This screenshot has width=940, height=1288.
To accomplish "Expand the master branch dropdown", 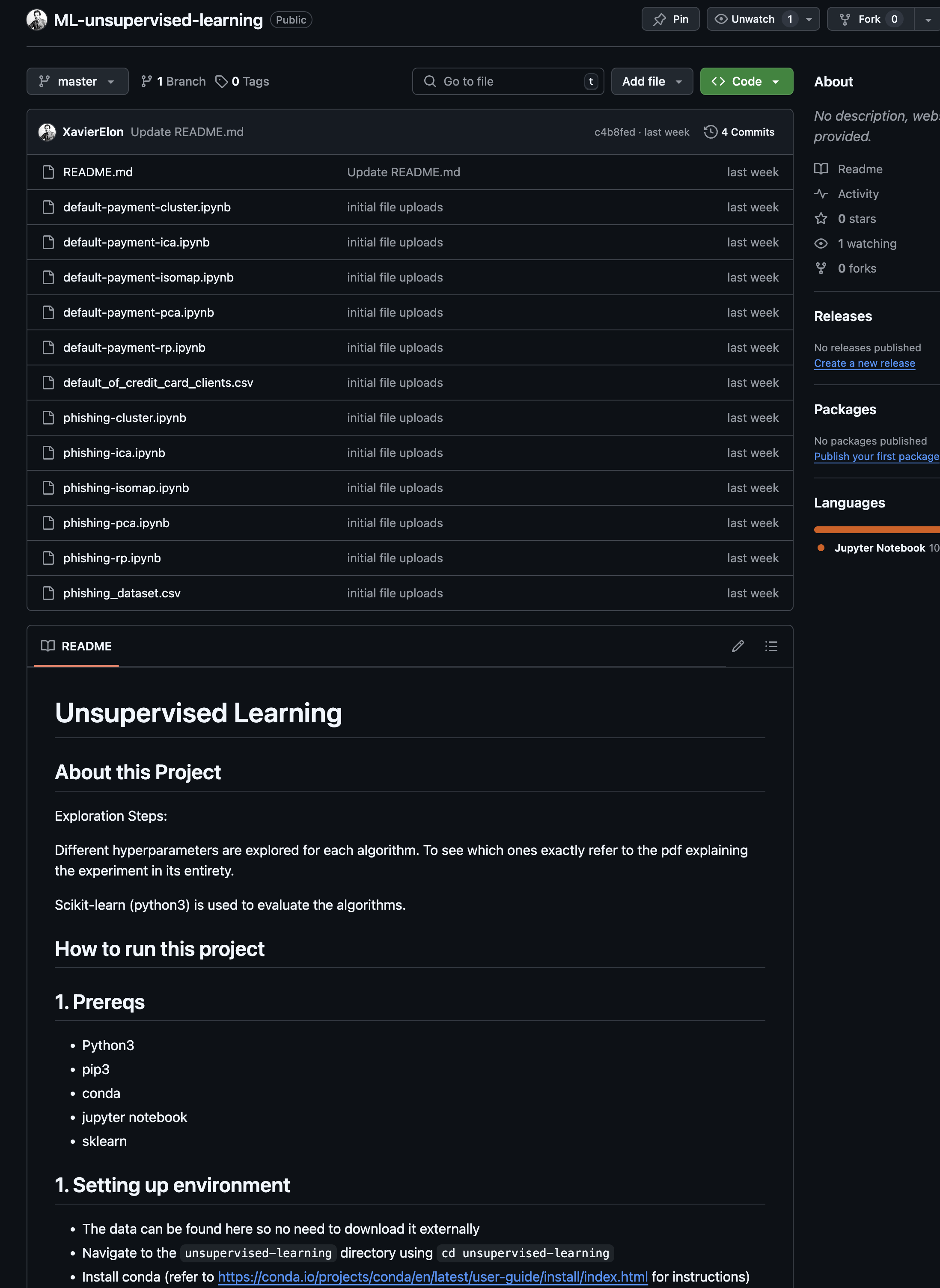I will [x=77, y=81].
